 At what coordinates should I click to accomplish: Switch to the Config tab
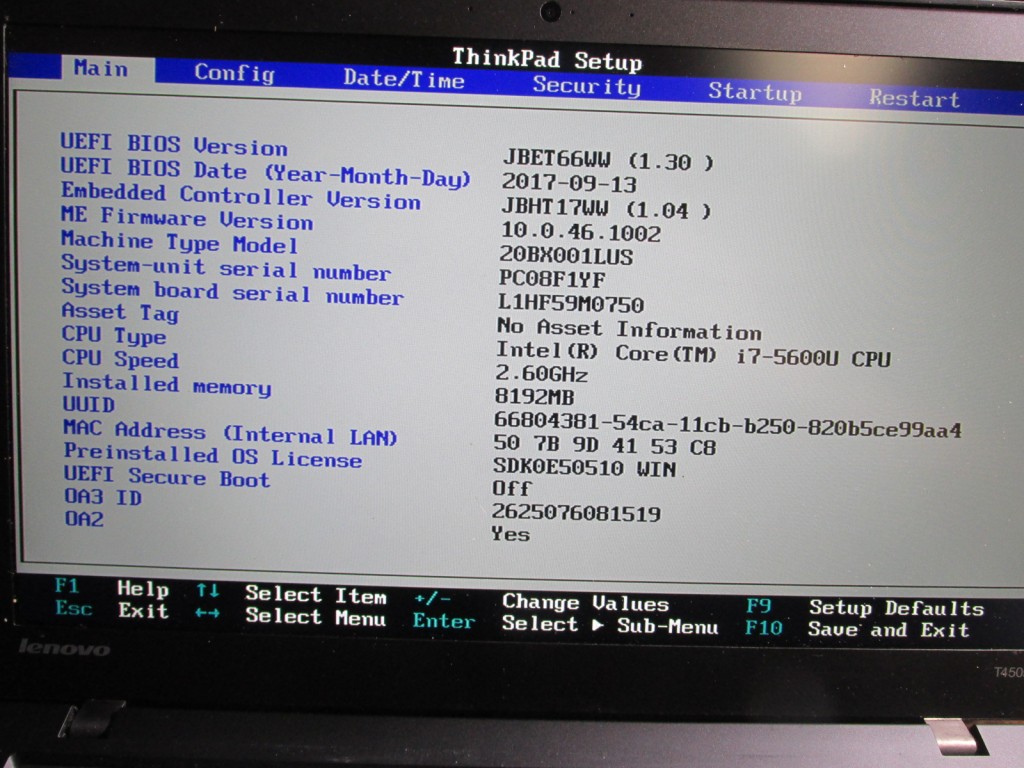(x=234, y=72)
